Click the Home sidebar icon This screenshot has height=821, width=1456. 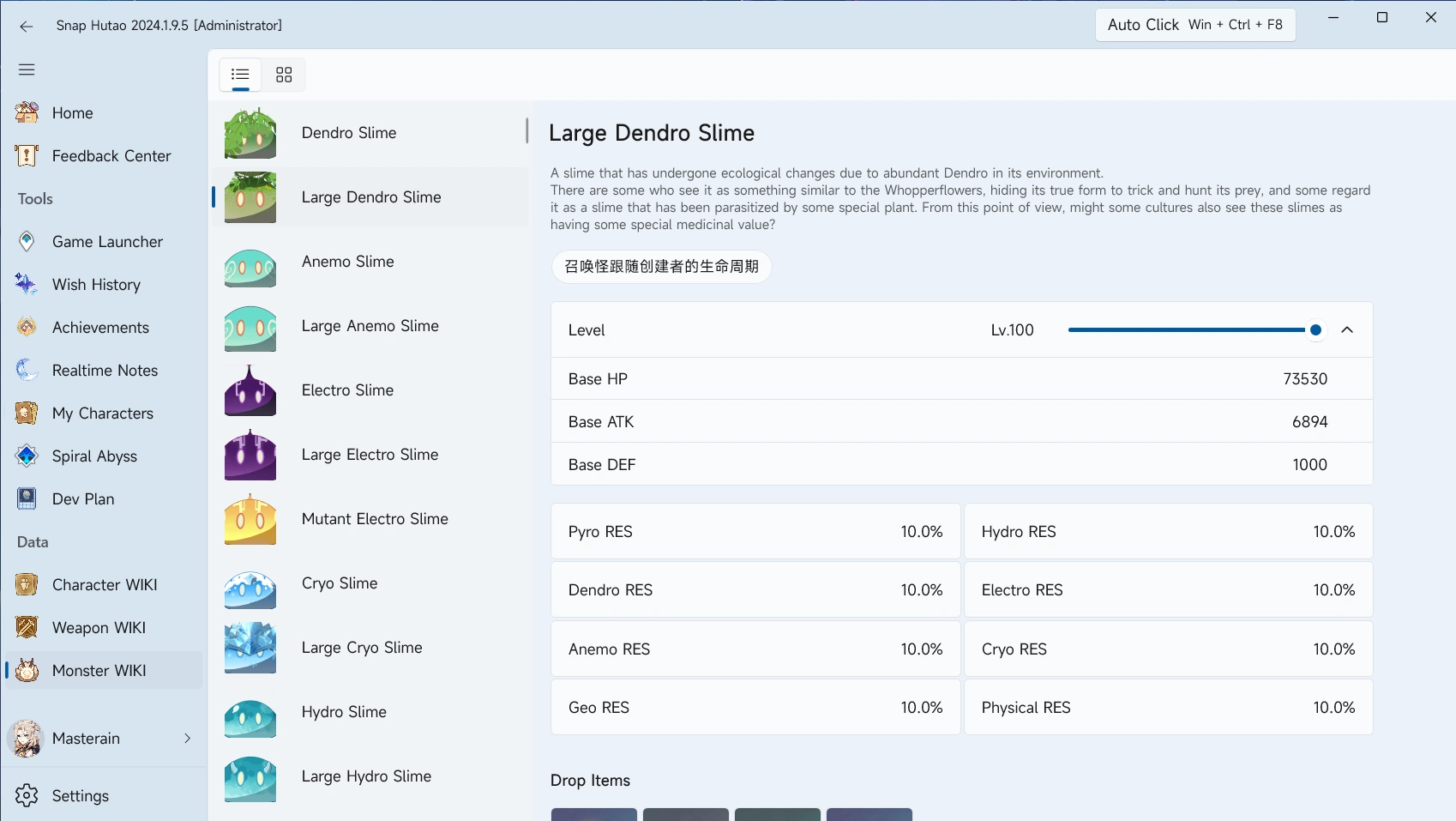[27, 112]
